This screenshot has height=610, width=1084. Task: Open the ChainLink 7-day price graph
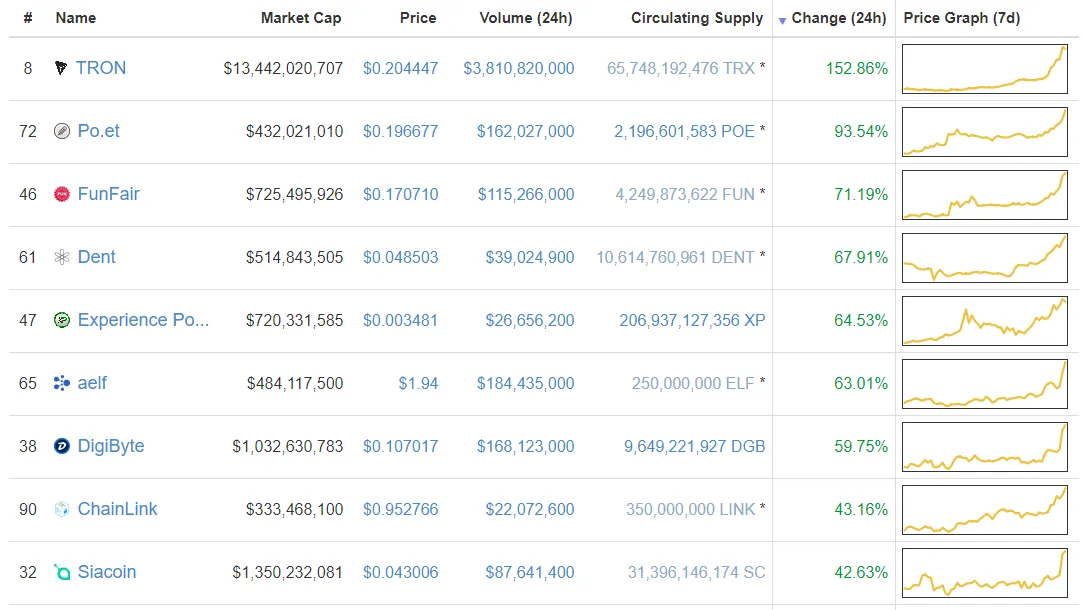click(x=984, y=509)
